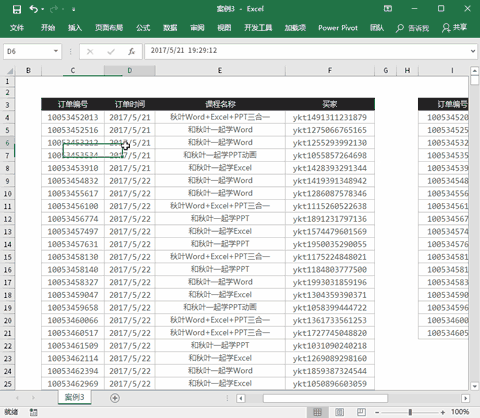Click the Undo arrow icon
480x418 pixels.
(34, 9)
